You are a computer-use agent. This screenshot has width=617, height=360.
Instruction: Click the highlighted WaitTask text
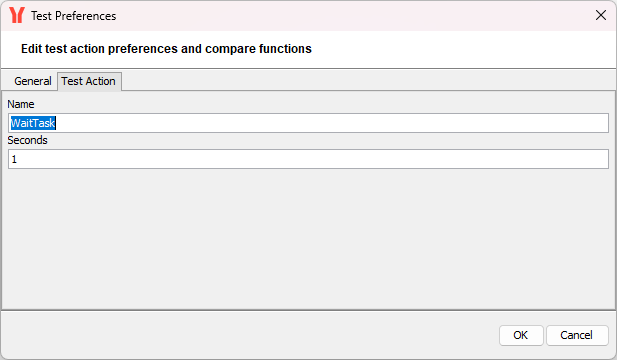tap(33, 123)
